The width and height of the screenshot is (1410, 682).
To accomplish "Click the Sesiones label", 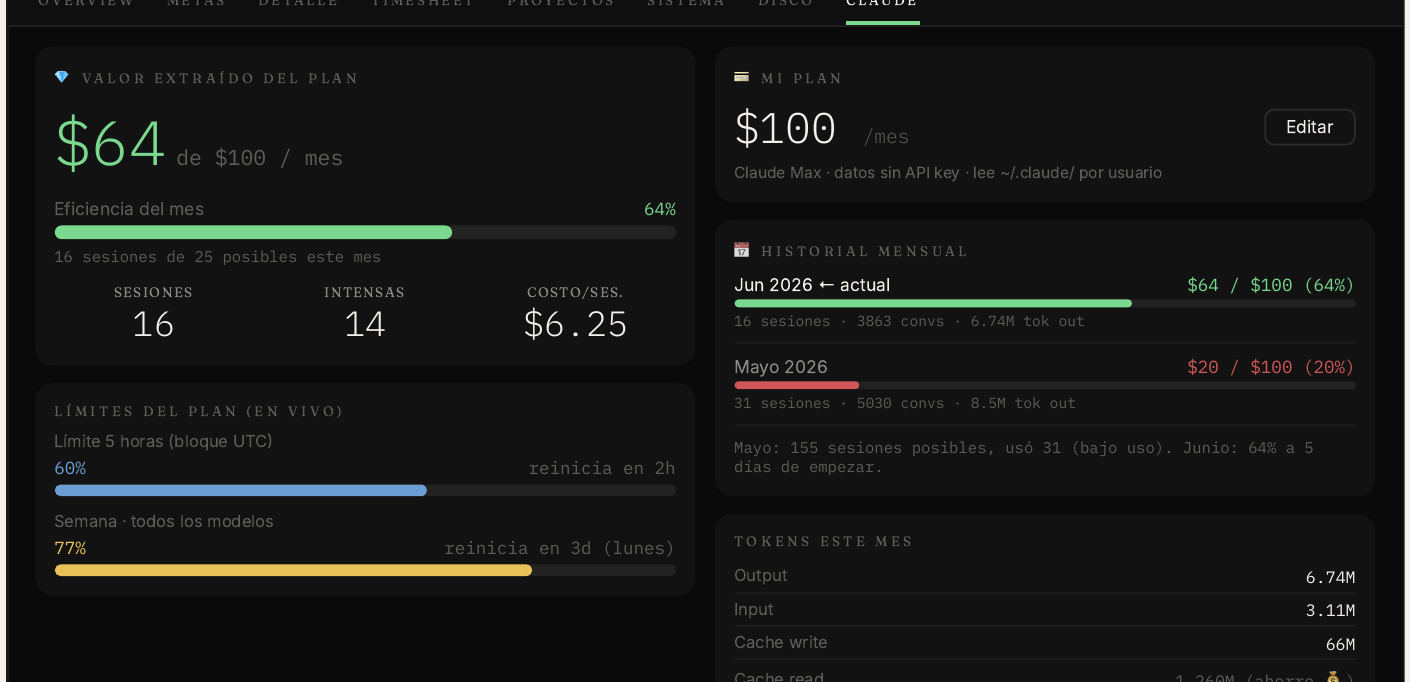I will (x=153, y=292).
